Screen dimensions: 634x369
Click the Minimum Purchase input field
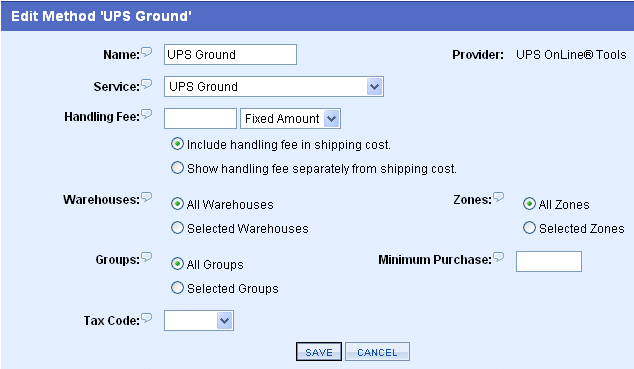(x=549, y=261)
